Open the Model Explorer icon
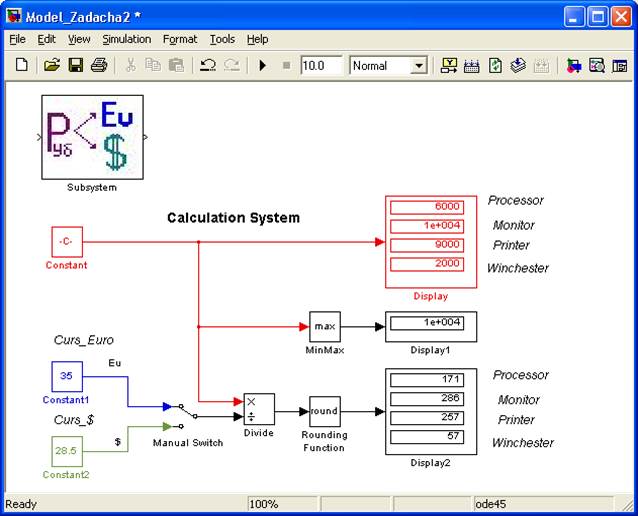 pos(596,65)
